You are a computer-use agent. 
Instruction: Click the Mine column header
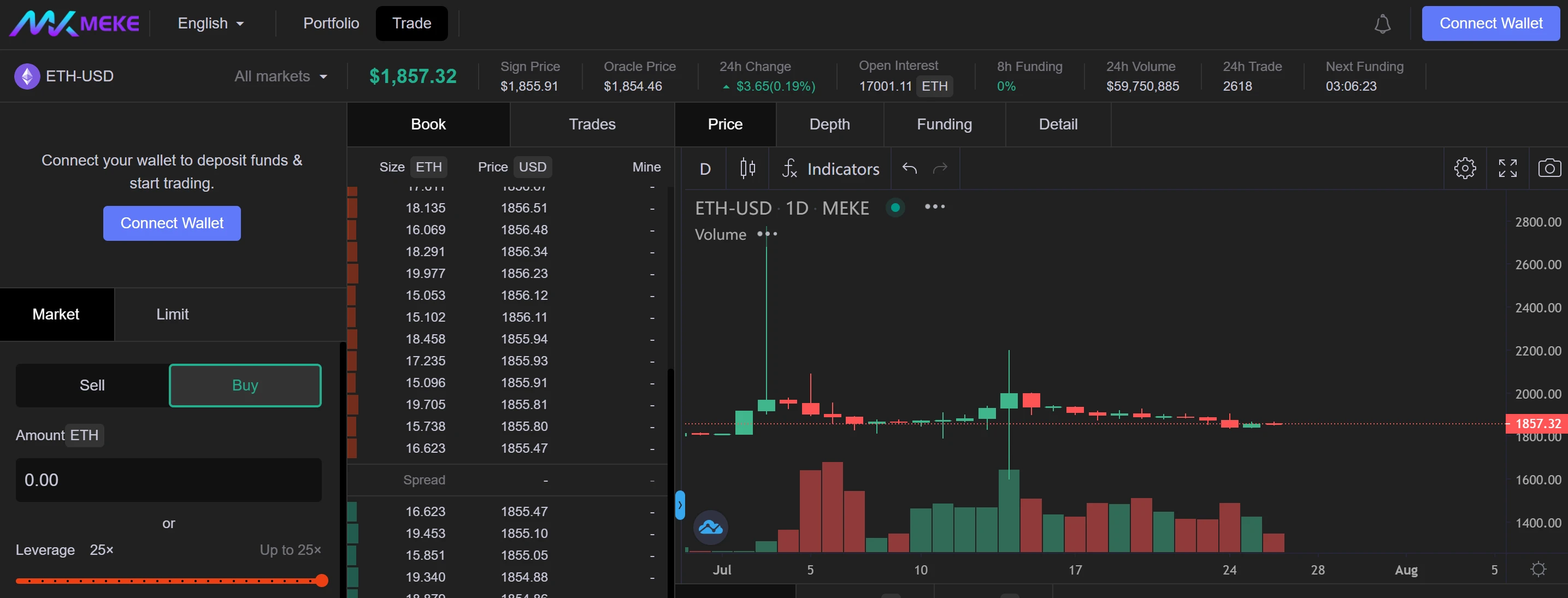click(x=646, y=167)
